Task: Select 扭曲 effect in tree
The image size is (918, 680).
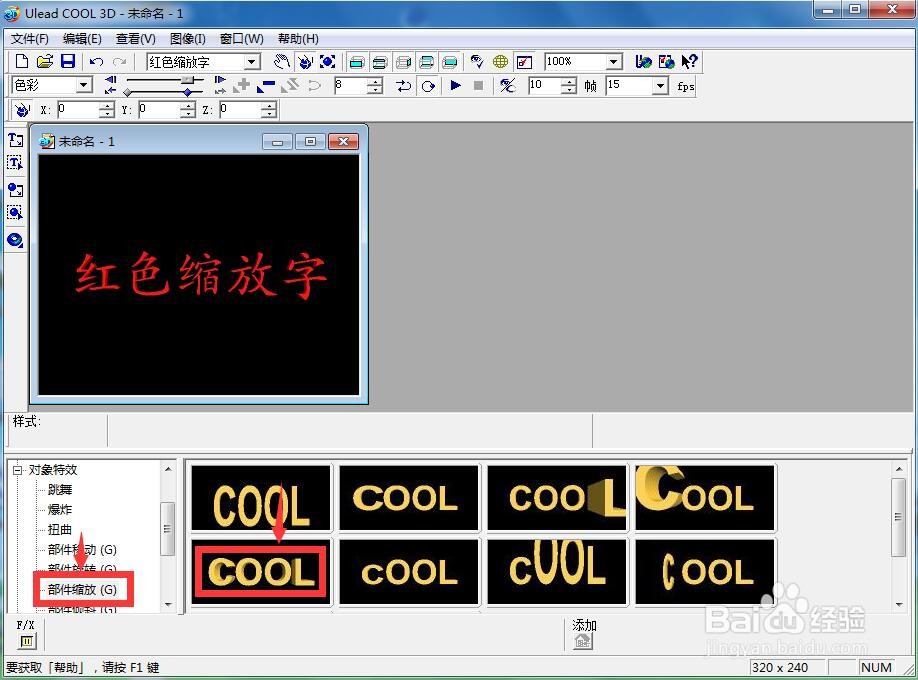Action: 60,529
